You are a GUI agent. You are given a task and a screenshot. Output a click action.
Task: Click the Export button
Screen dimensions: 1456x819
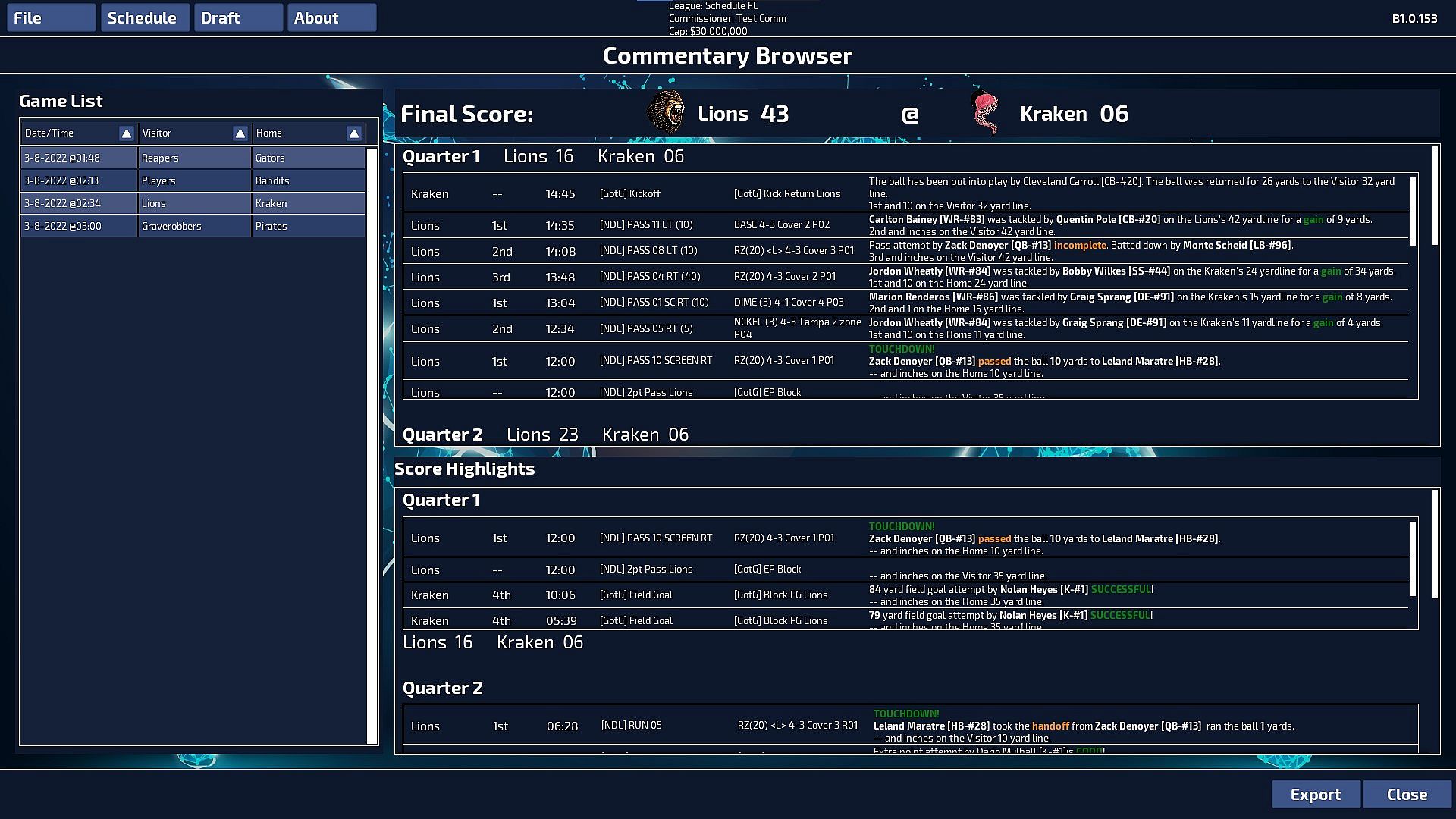coord(1315,794)
